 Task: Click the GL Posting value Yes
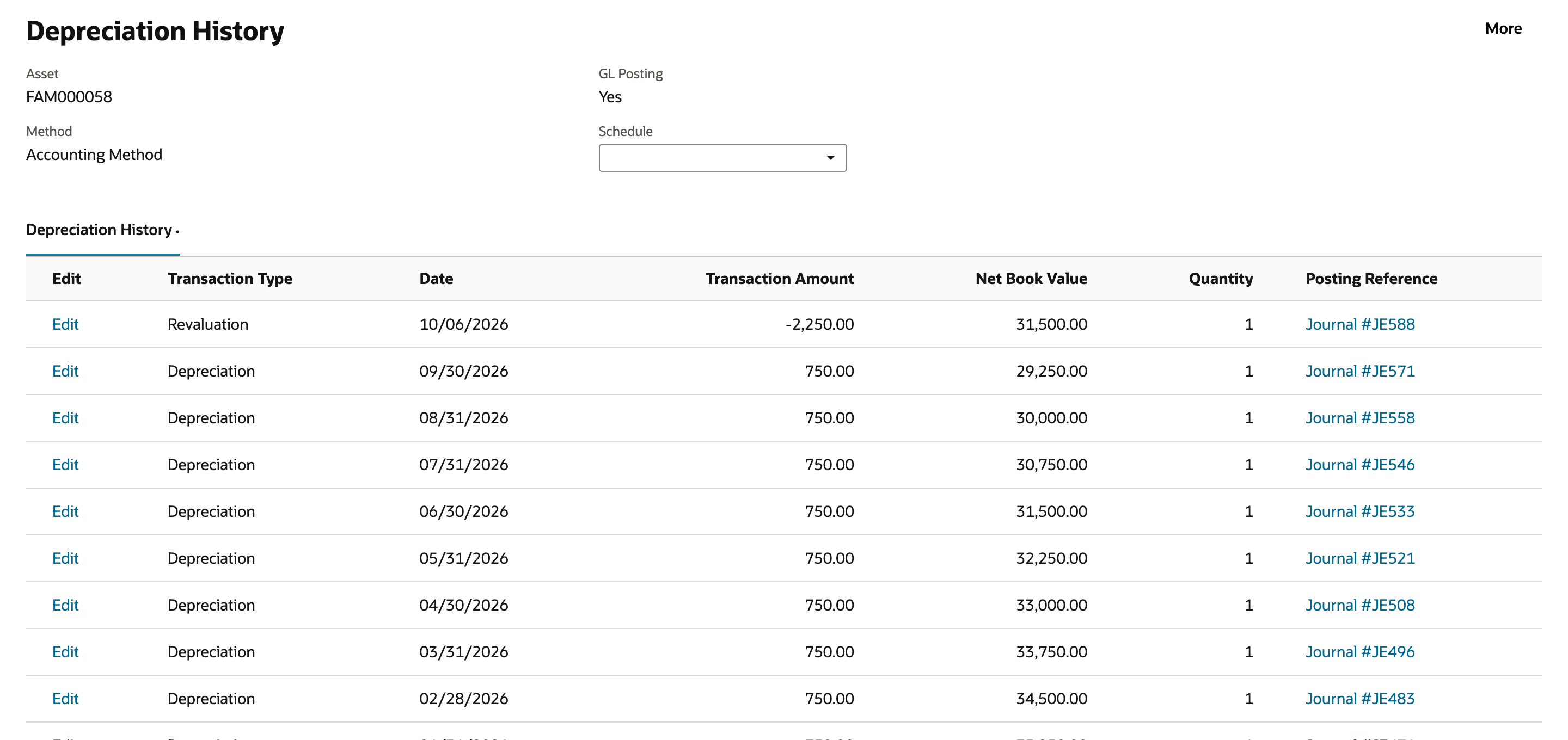click(x=609, y=97)
